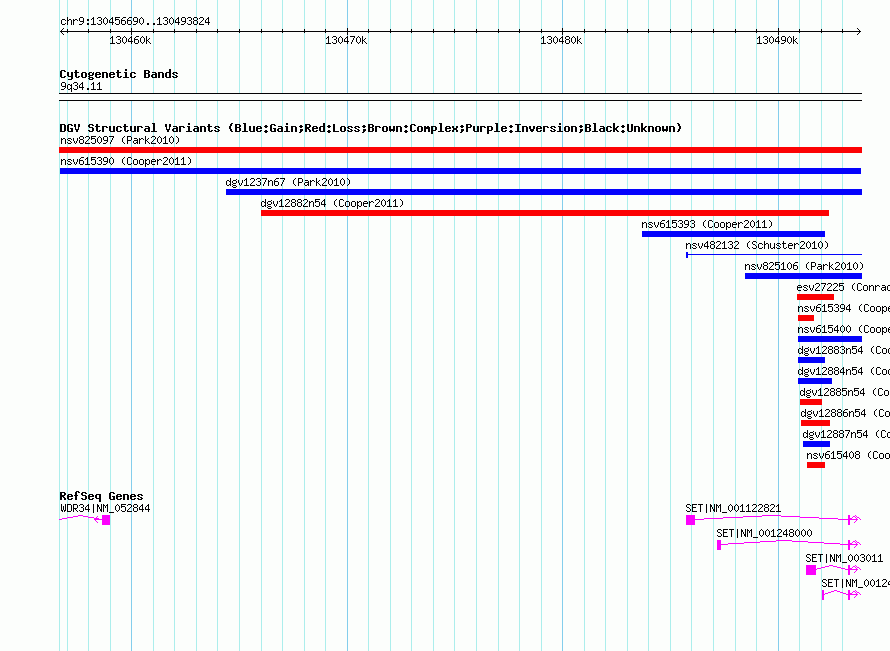
Task: Click the 9q34.11 band label
Action: tap(81, 86)
